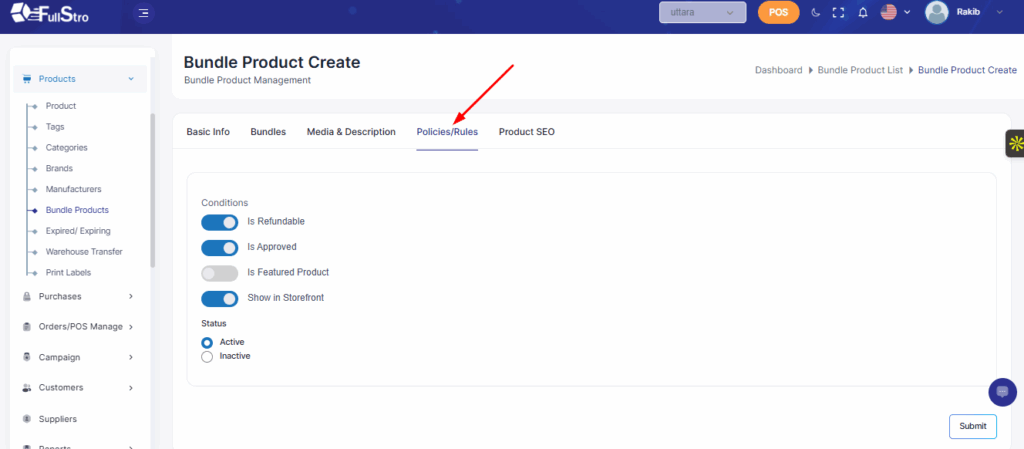Toggle dark mode moon icon
This screenshot has width=1024, height=449.
pos(815,13)
